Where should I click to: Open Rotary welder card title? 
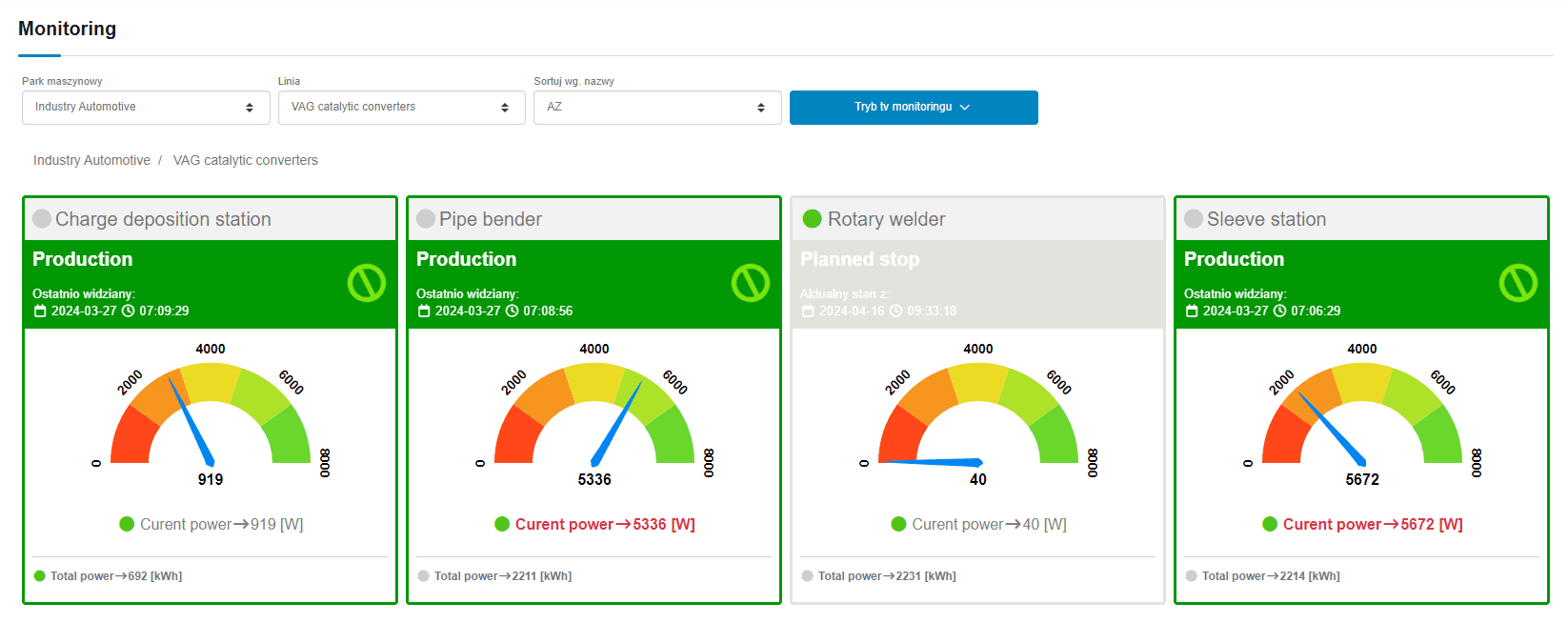coord(887,219)
